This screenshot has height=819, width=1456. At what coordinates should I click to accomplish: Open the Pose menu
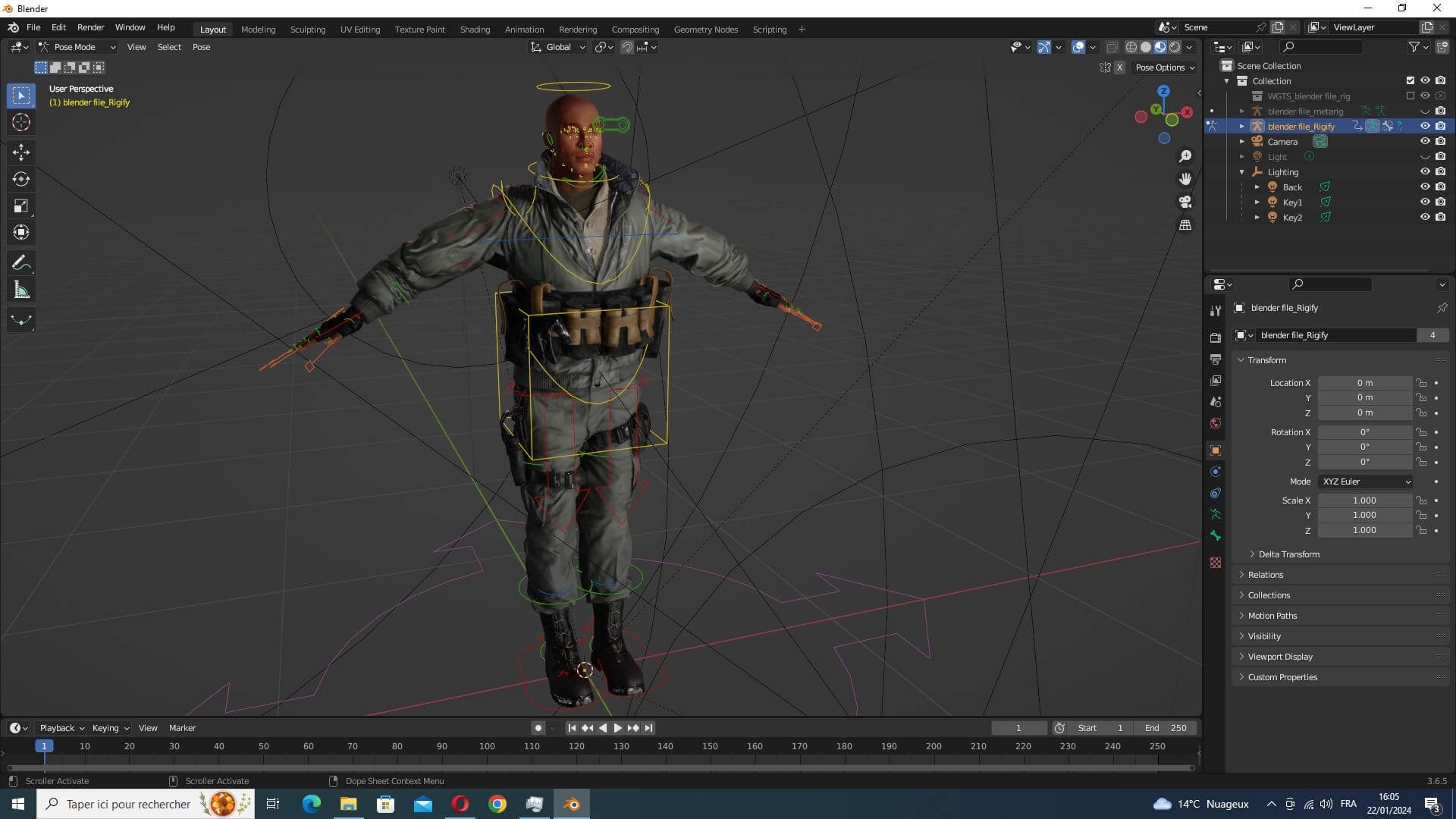(x=201, y=47)
